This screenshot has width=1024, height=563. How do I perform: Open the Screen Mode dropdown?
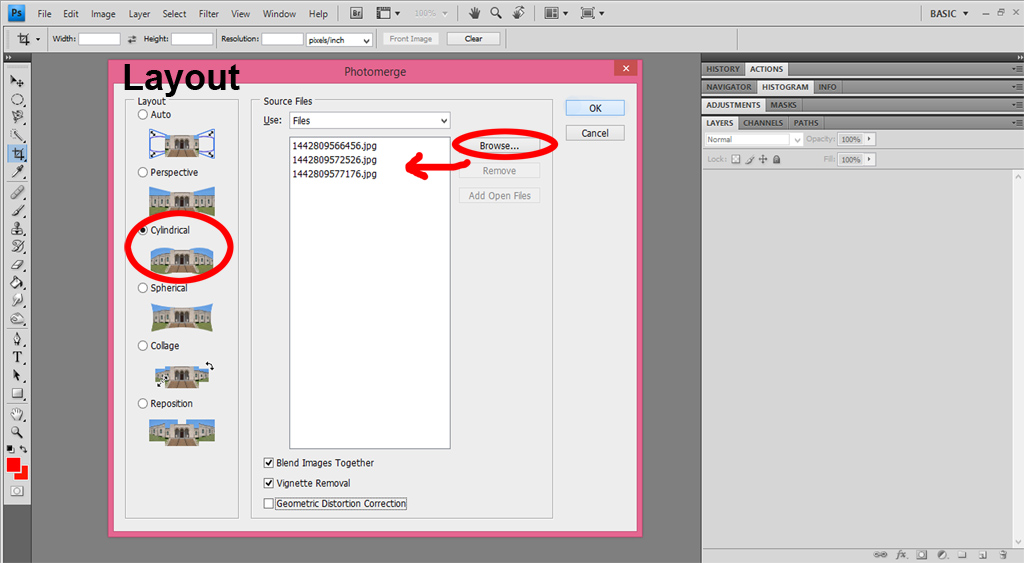click(x=592, y=13)
